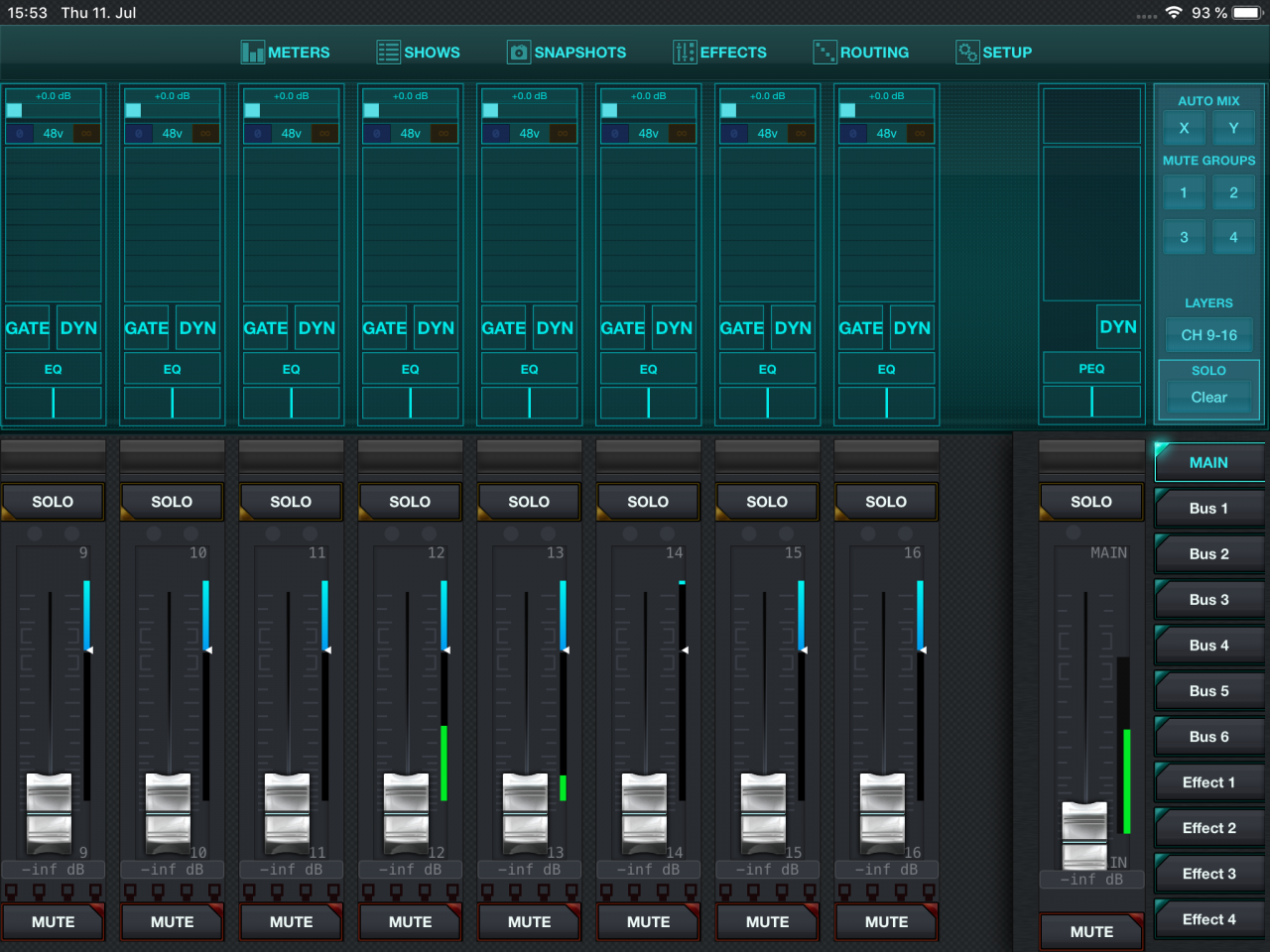1270x952 pixels.
Task: Open Effects via the faders icon
Action: click(x=684, y=53)
